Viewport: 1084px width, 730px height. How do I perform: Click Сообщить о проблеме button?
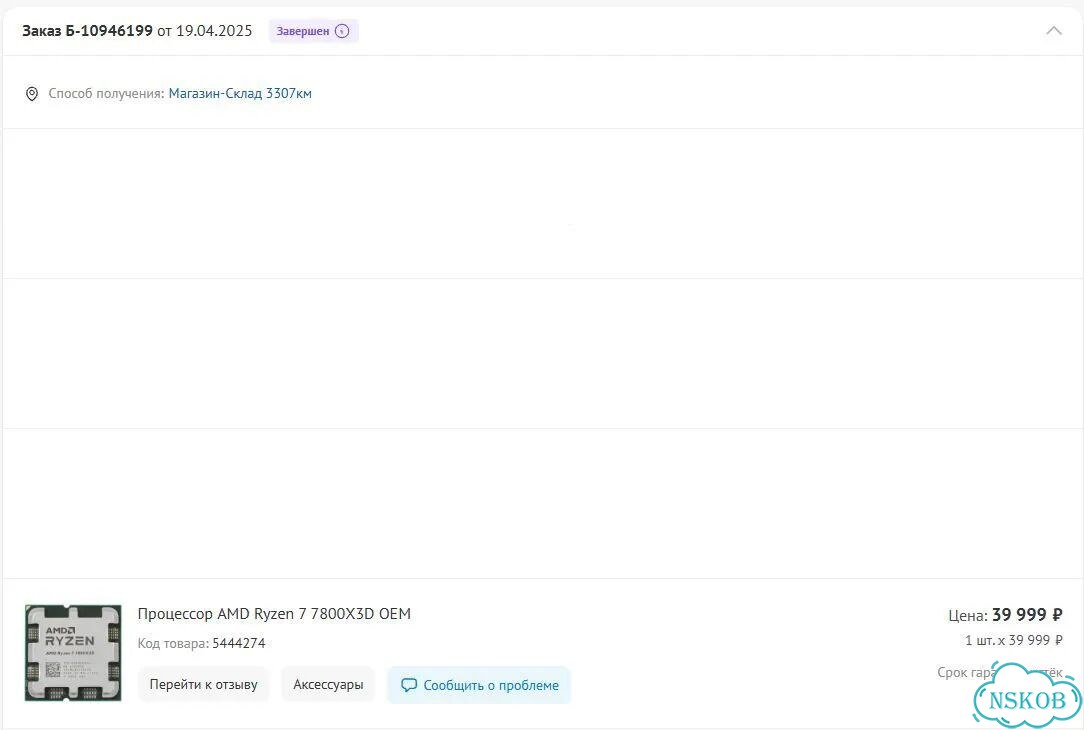click(x=479, y=685)
